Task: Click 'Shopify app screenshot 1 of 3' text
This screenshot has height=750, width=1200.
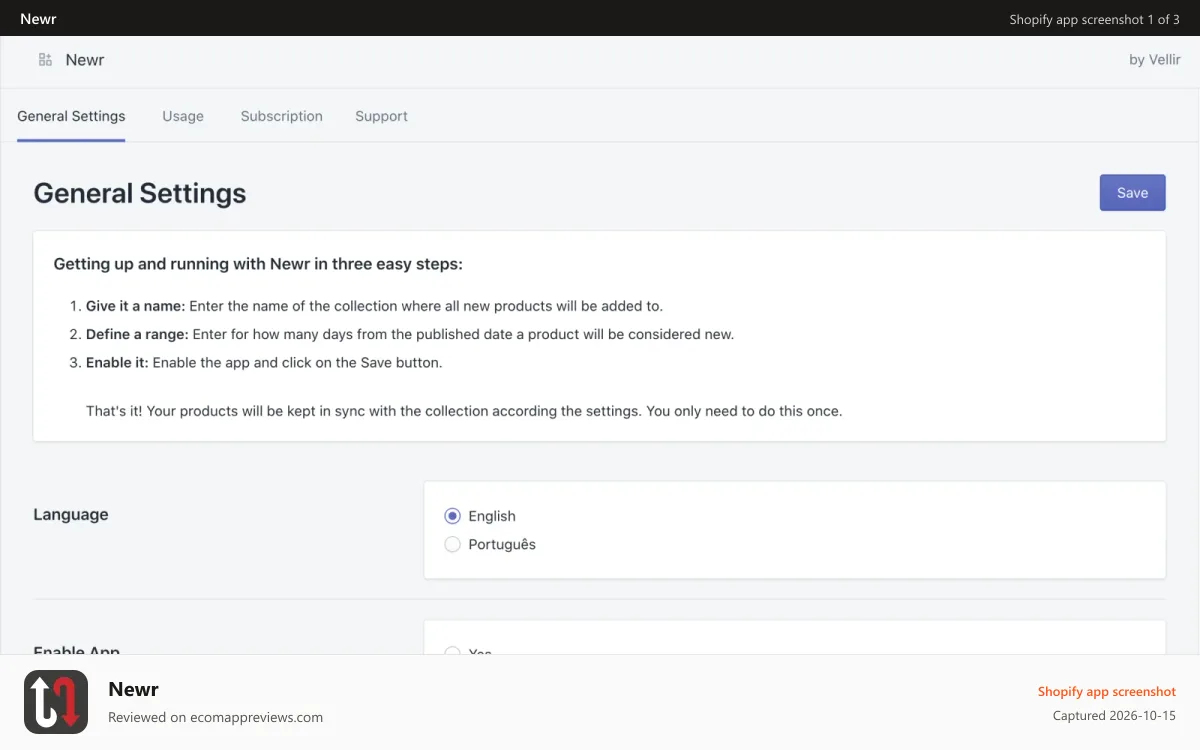Action: tap(1095, 19)
